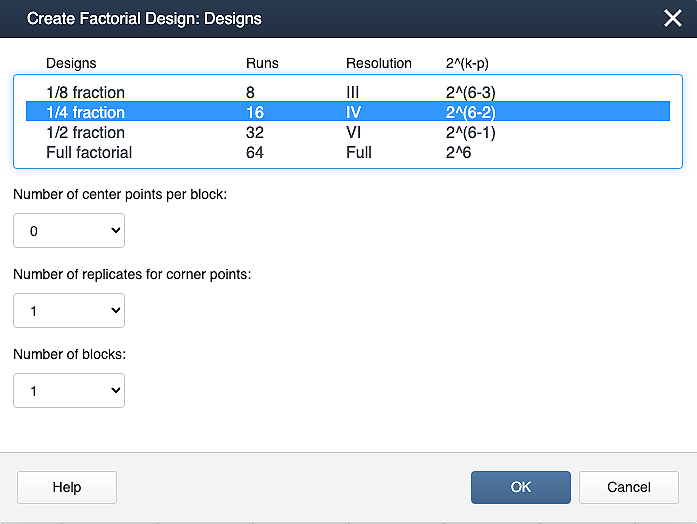
Task: Open the Number of blocks dropdown
Action: (69, 391)
